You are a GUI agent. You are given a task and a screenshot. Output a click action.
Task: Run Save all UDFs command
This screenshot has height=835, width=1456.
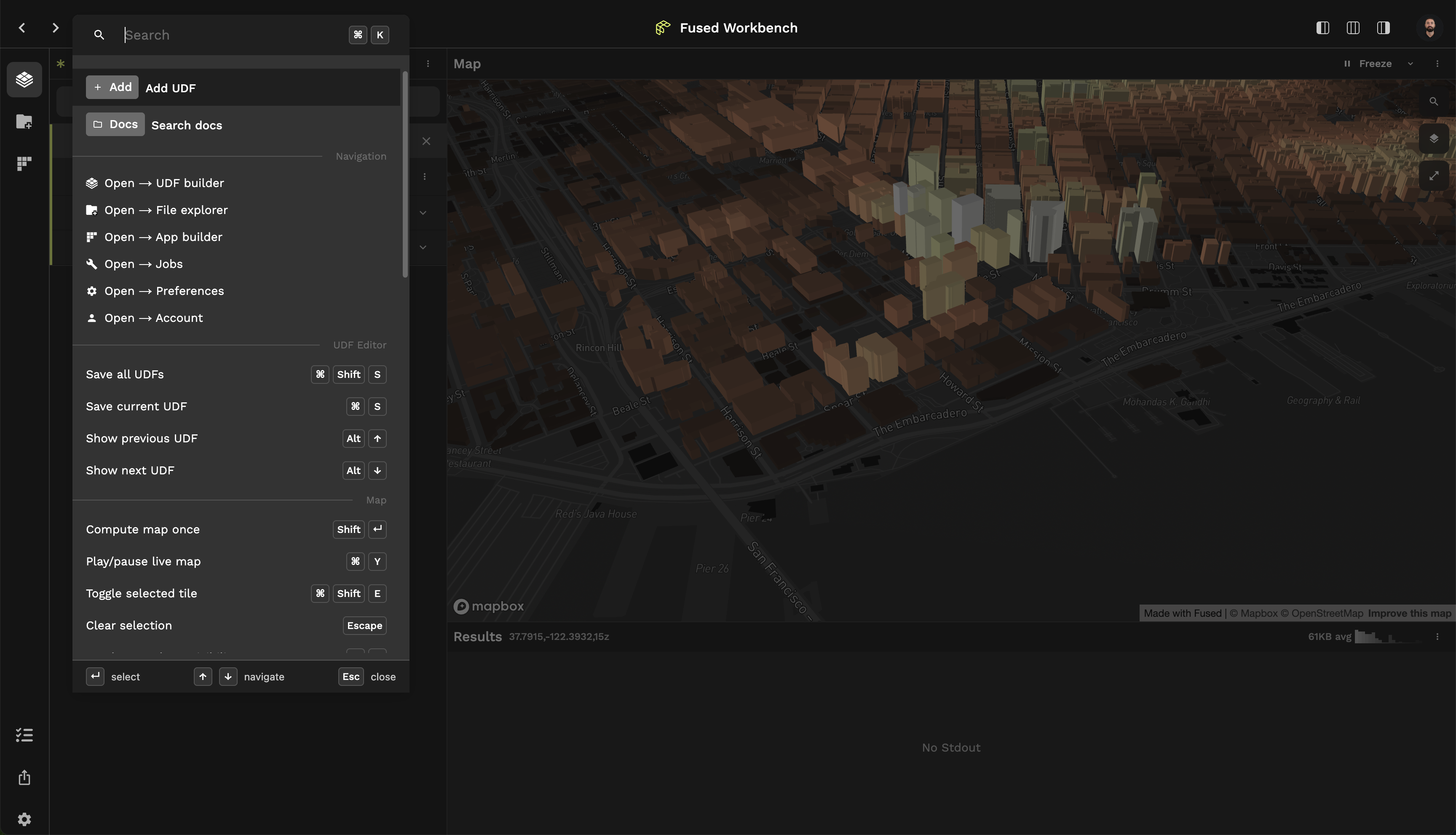pyautogui.click(x=237, y=375)
